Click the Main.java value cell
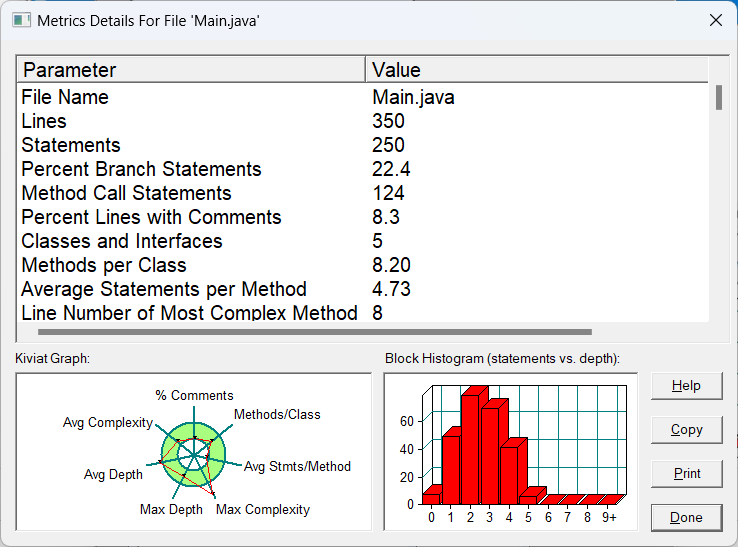 [413, 97]
